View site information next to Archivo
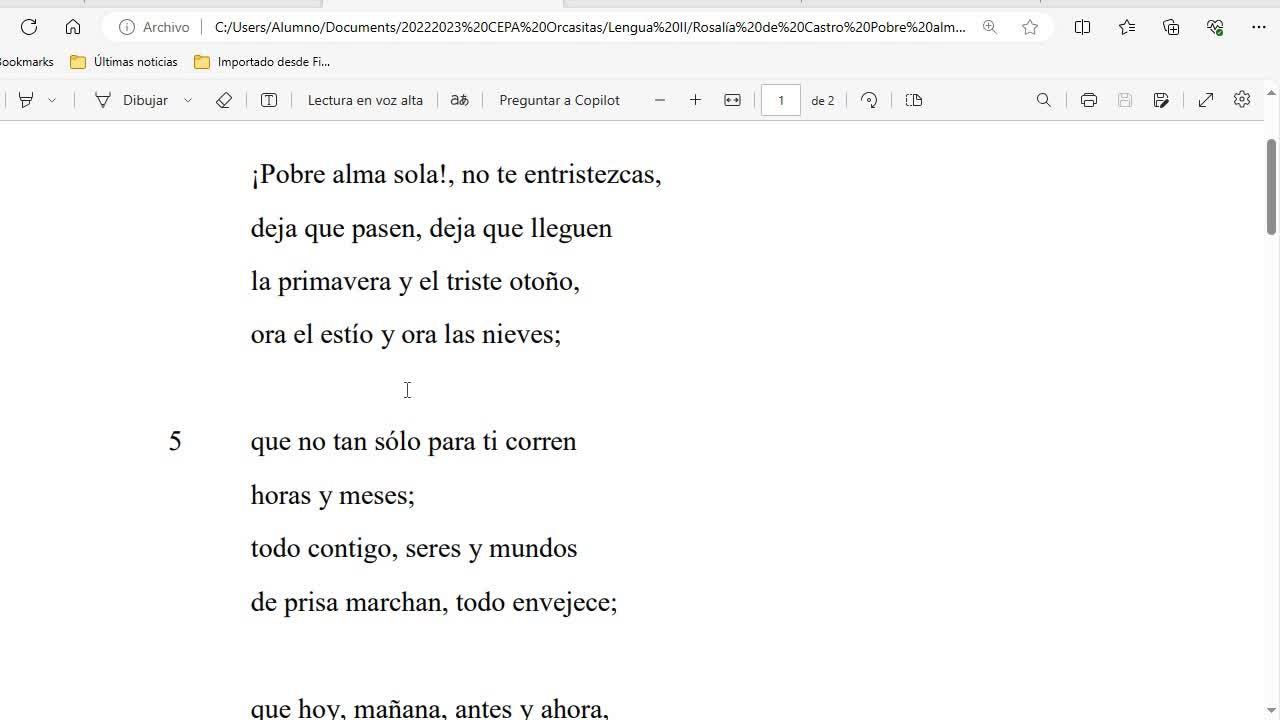Image resolution: width=1280 pixels, height=720 pixels. [x=127, y=27]
